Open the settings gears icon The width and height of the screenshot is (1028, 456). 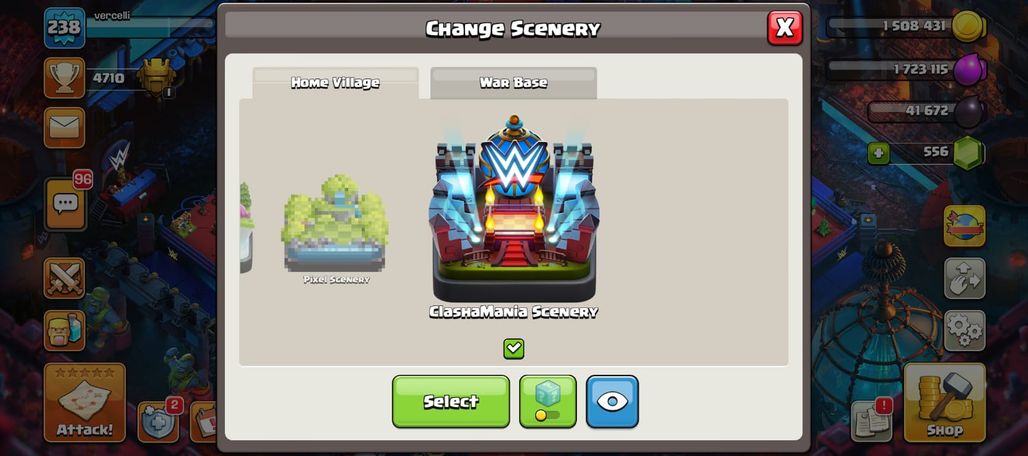coord(964,330)
